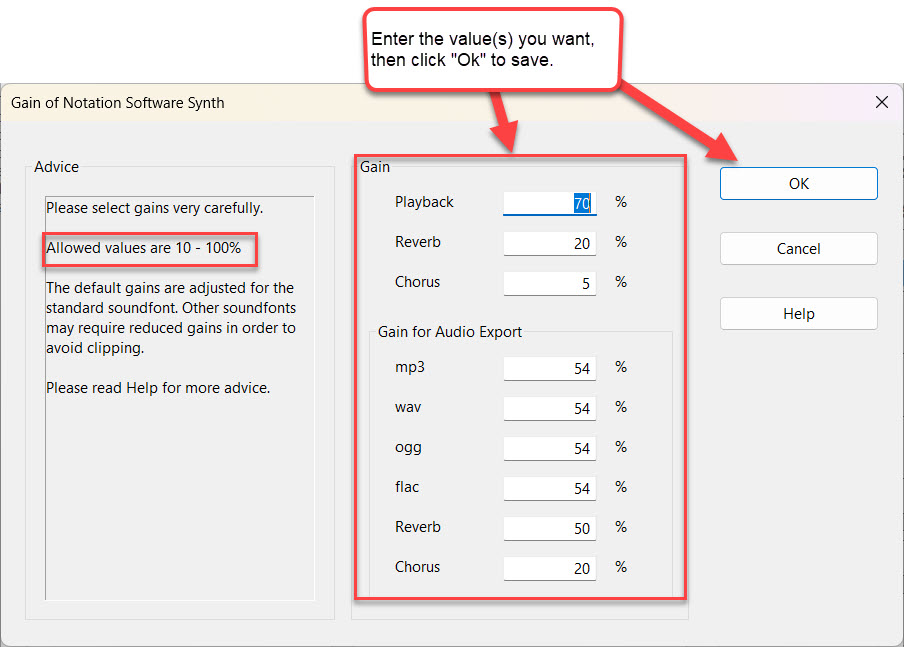Click the 'Gain for Audio Export' heading
The width and height of the screenshot is (904, 647).
coord(449,332)
